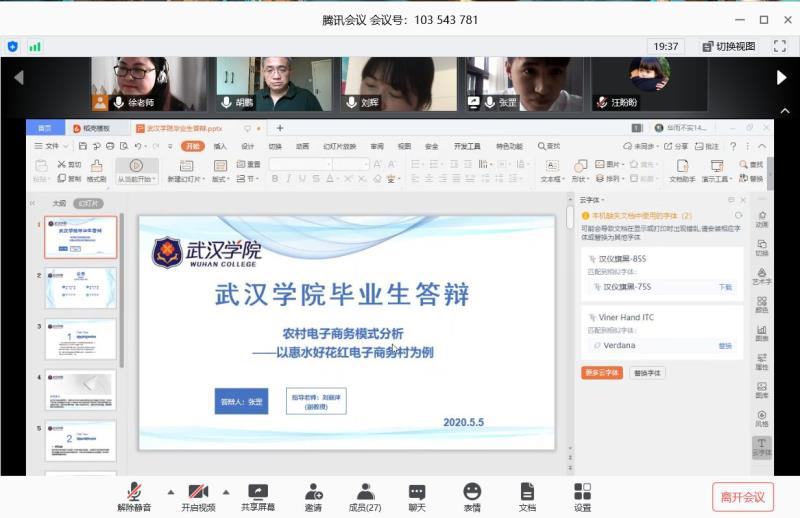Click the green network signal icon
The width and height of the screenshot is (800, 518).
pyautogui.click(x=35, y=46)
